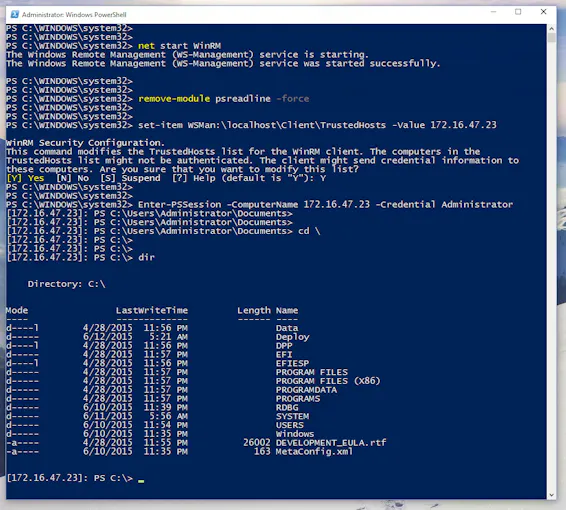Click the file length value '26002'
The width and height of the screenshot is (566, 510).
257,443
